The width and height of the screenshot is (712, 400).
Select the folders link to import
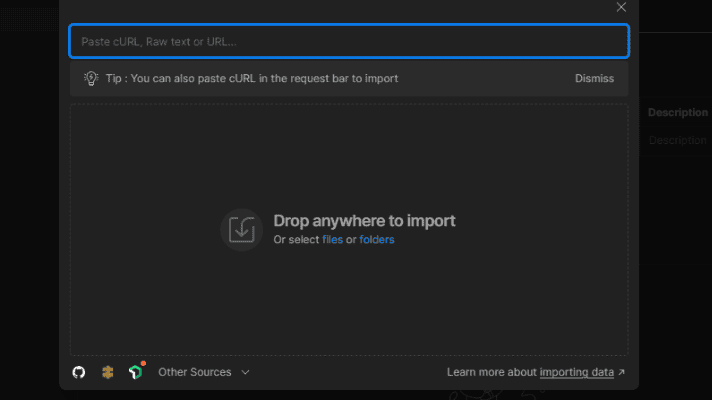pos(376,240)
